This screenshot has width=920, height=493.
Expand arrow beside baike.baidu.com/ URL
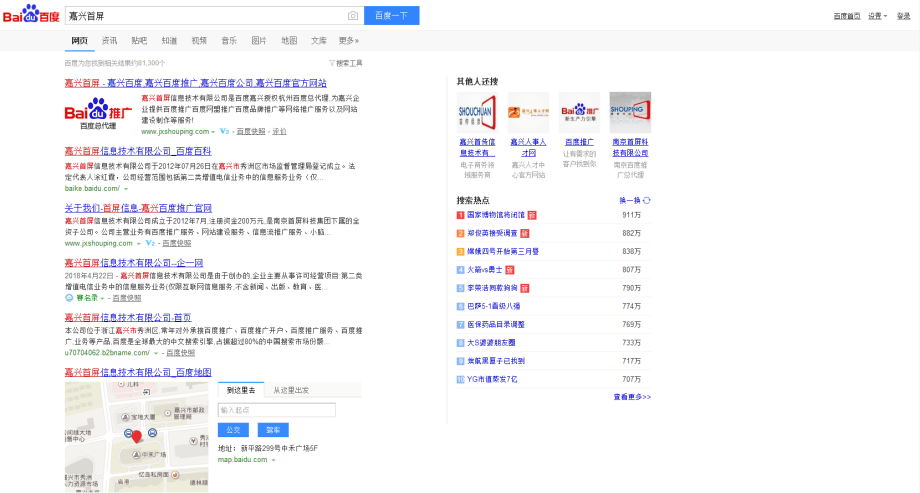tap(126, 189)
